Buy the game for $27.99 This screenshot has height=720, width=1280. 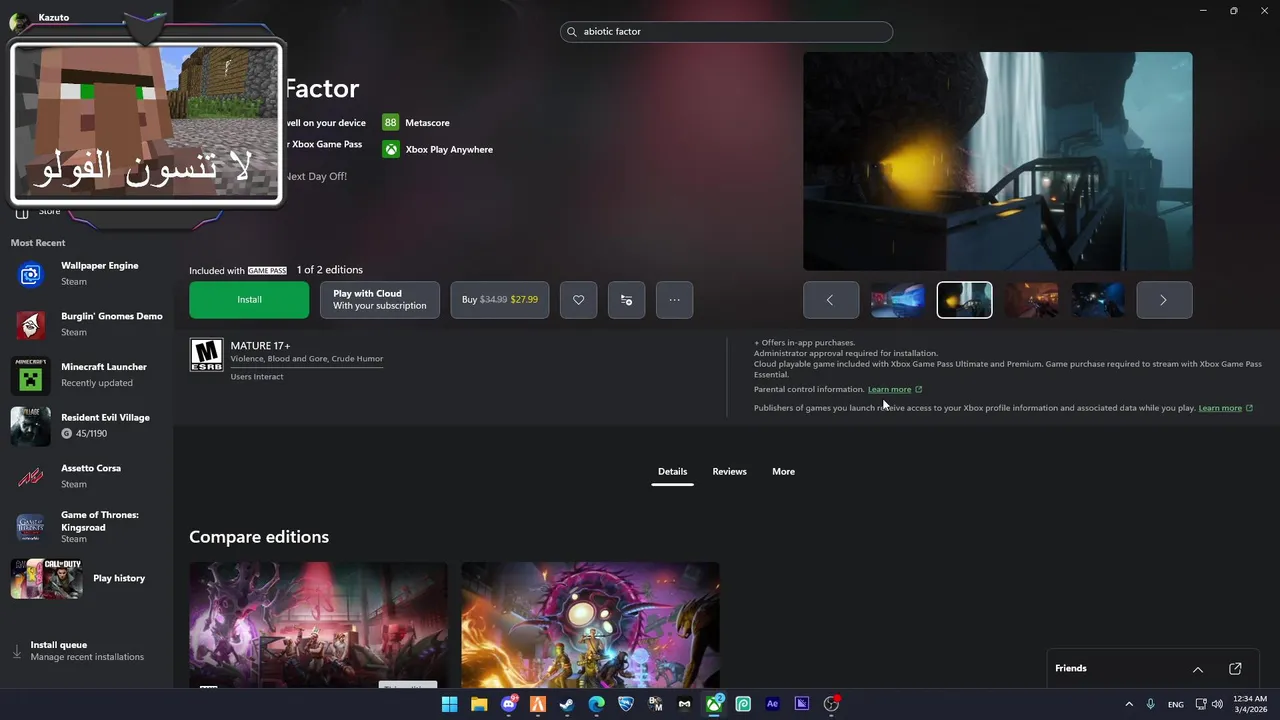point(500,300)
